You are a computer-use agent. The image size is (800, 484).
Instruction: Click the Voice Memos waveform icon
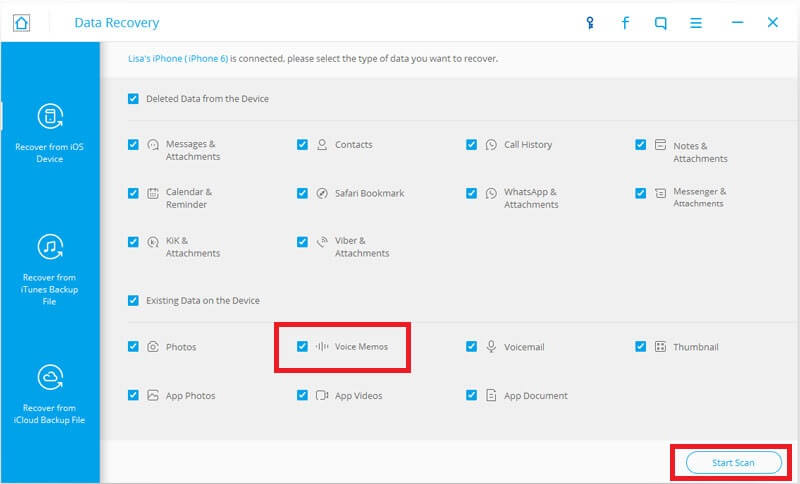pyautogui.click(x=322, y=347)
